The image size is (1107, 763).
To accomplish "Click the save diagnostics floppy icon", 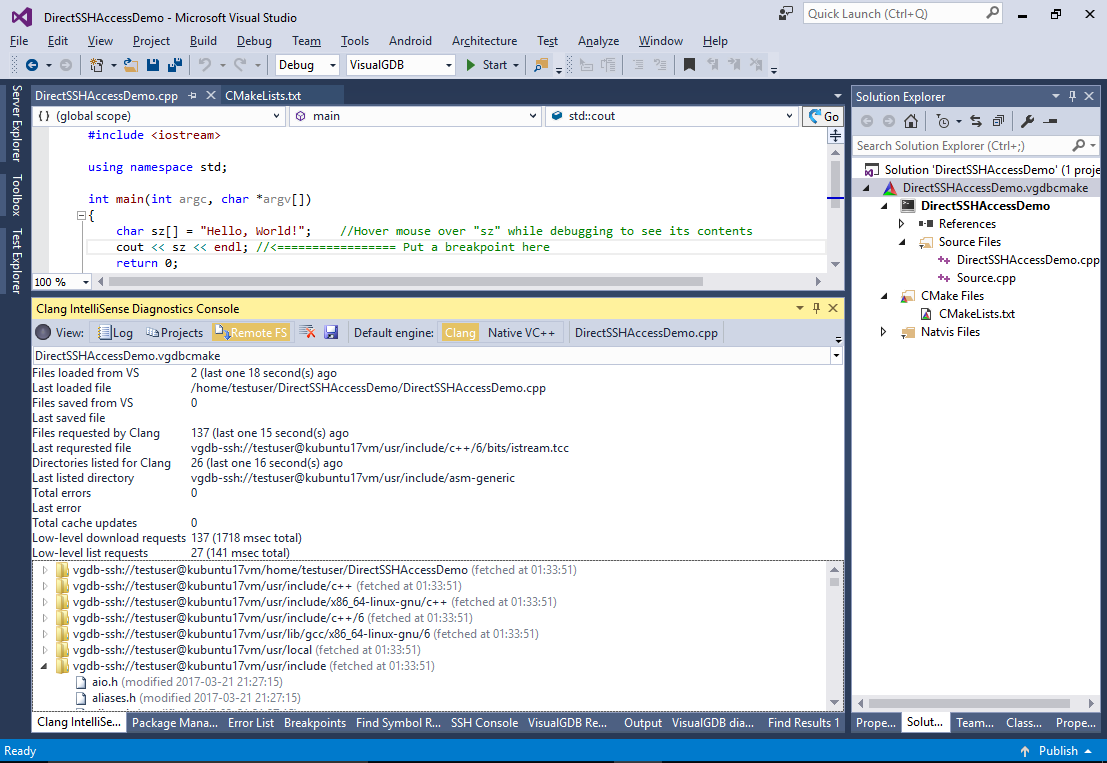I will pyautogui.click(x=330, y=332).
